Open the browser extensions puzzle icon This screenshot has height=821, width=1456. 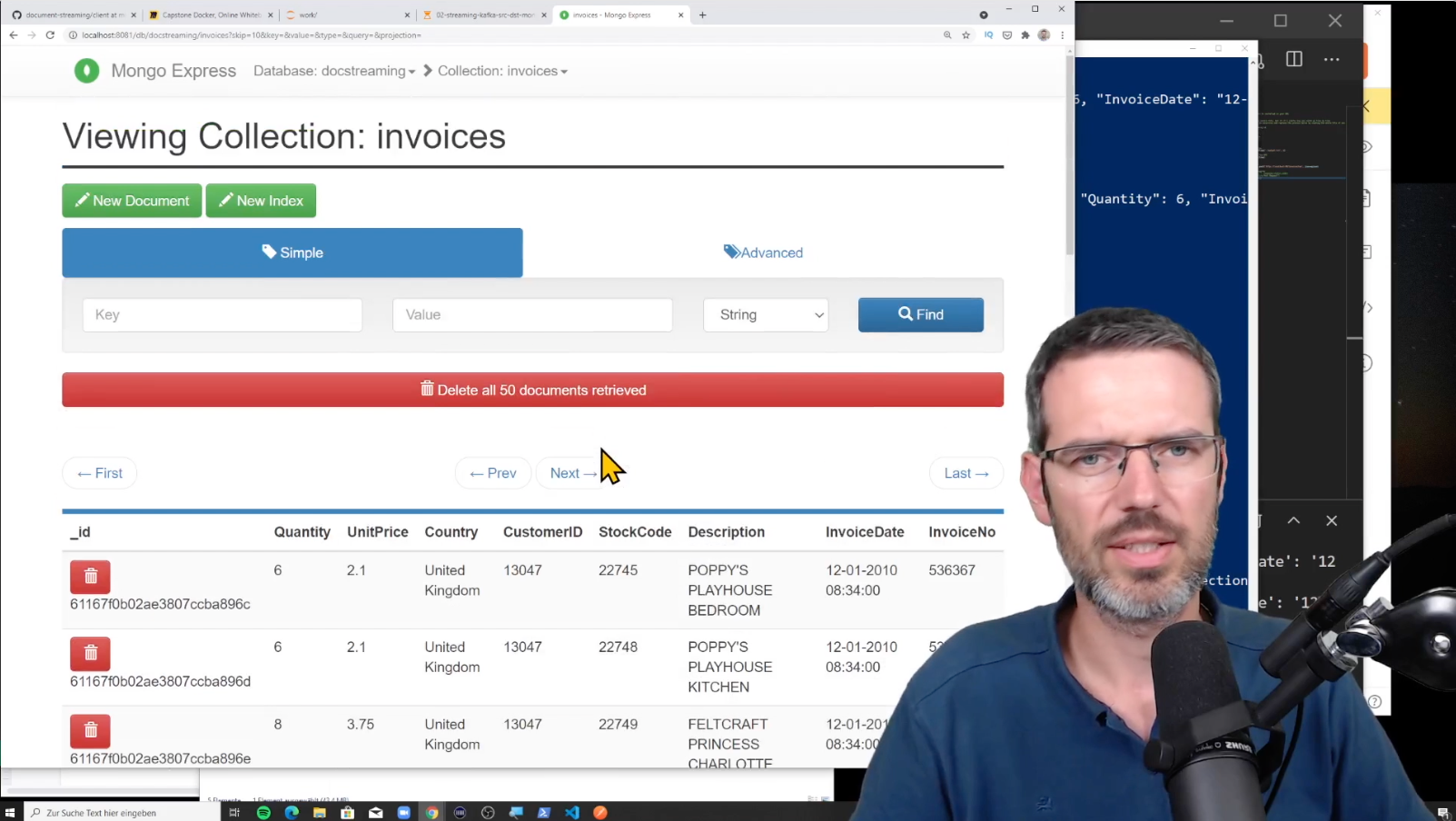pyautogui.click(x=1025, y=35)
